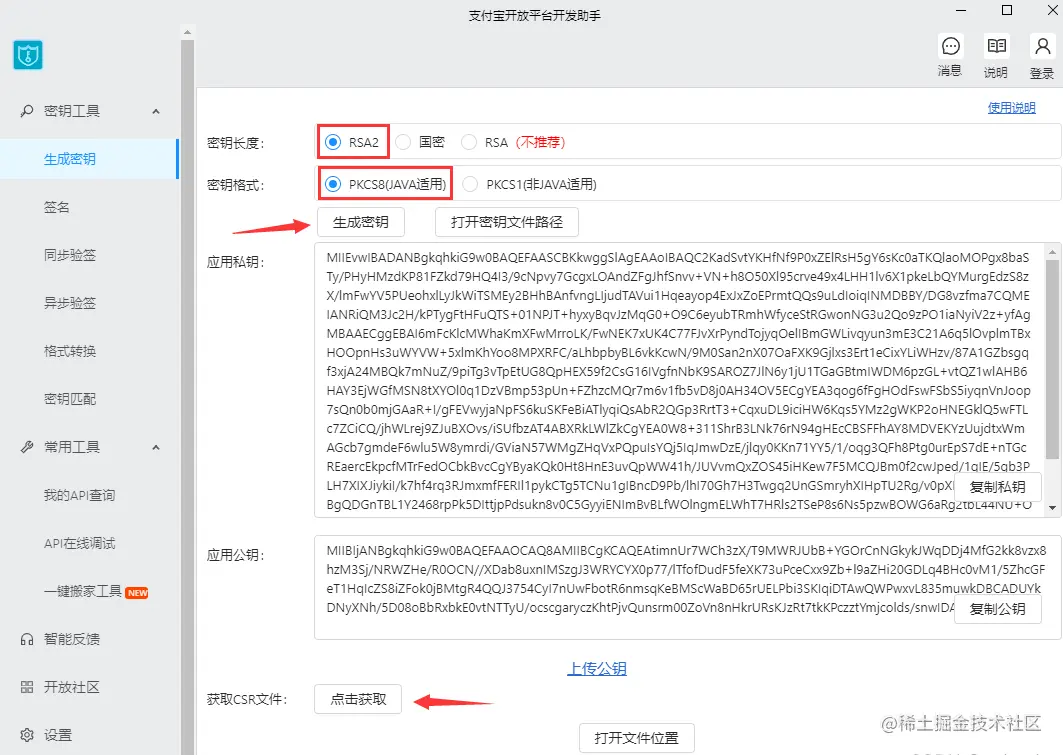Minimize the window
Screen dimensions: 1063x755
click(x=961, y=10)
